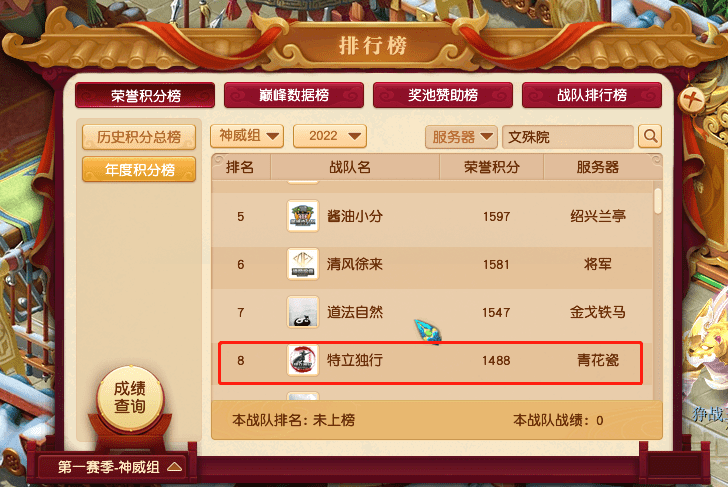The height and width of the screenshot is (487, 728).
Task: Select 历史积分总榜 ranking
Action: [139, 137]
